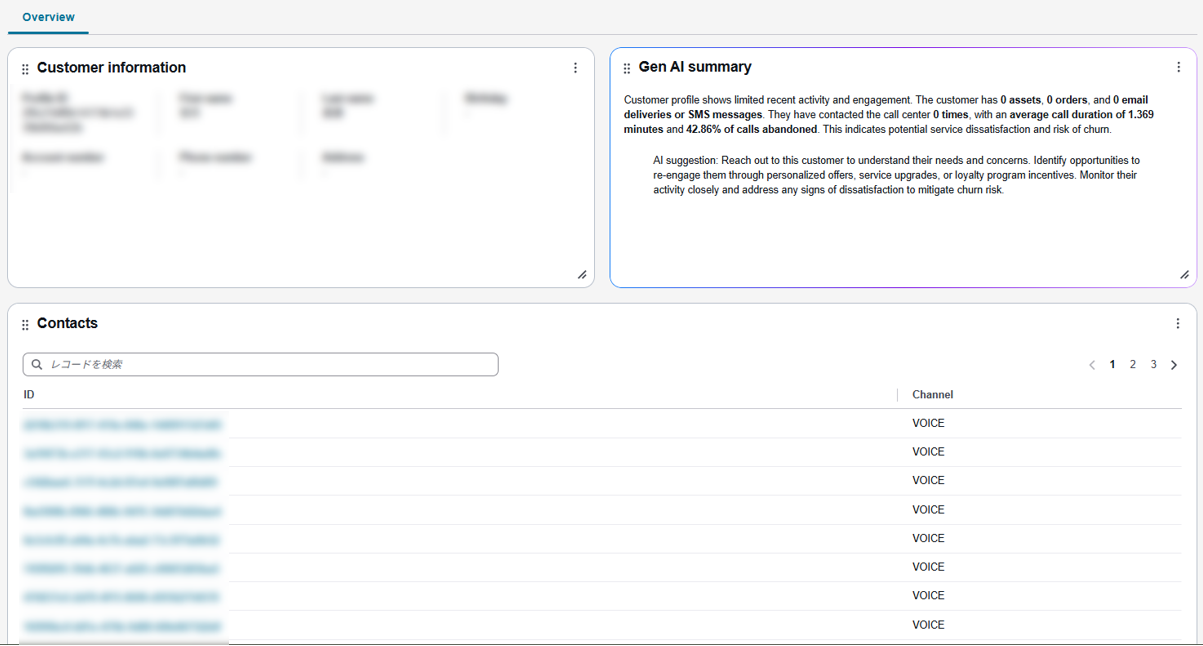Select the Overview tab

48,17
